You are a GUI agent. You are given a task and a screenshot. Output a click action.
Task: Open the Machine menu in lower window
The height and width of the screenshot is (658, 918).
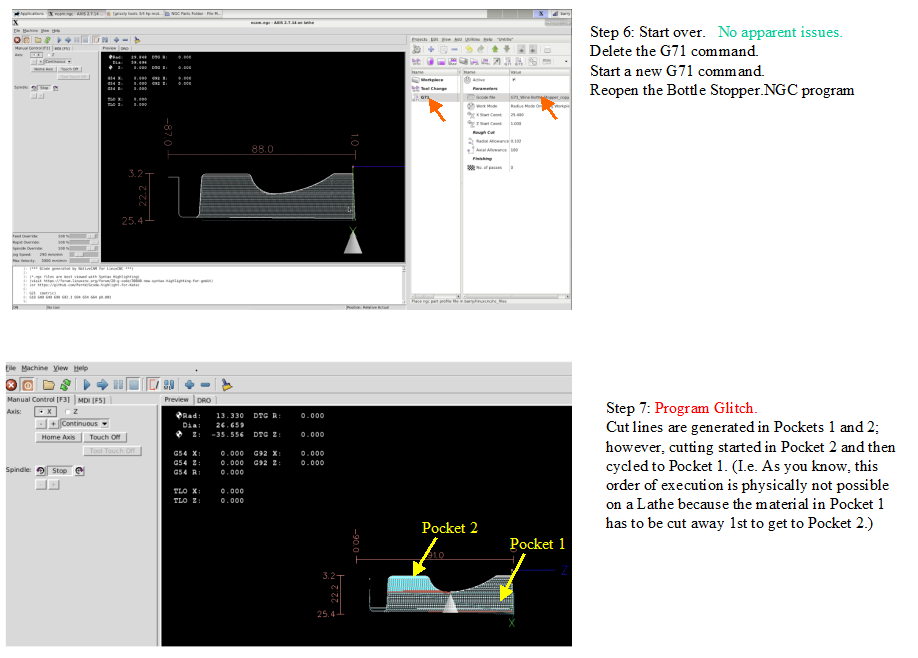[x=34, y=368]
